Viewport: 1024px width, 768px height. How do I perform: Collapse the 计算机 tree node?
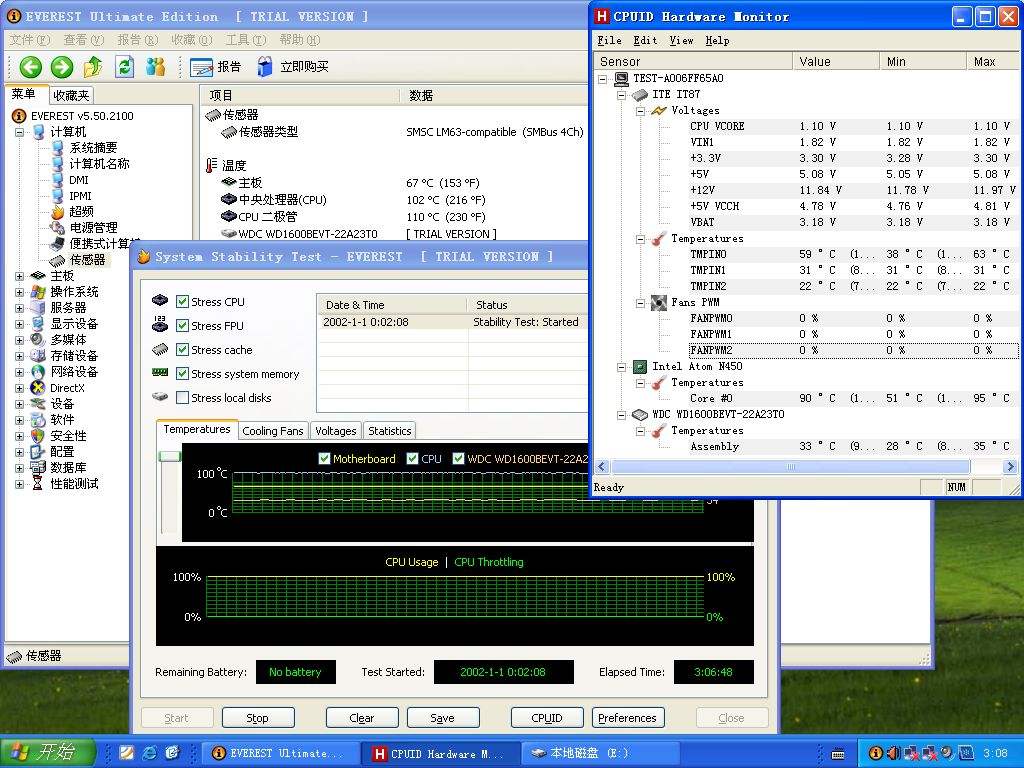tap(20, 132)
